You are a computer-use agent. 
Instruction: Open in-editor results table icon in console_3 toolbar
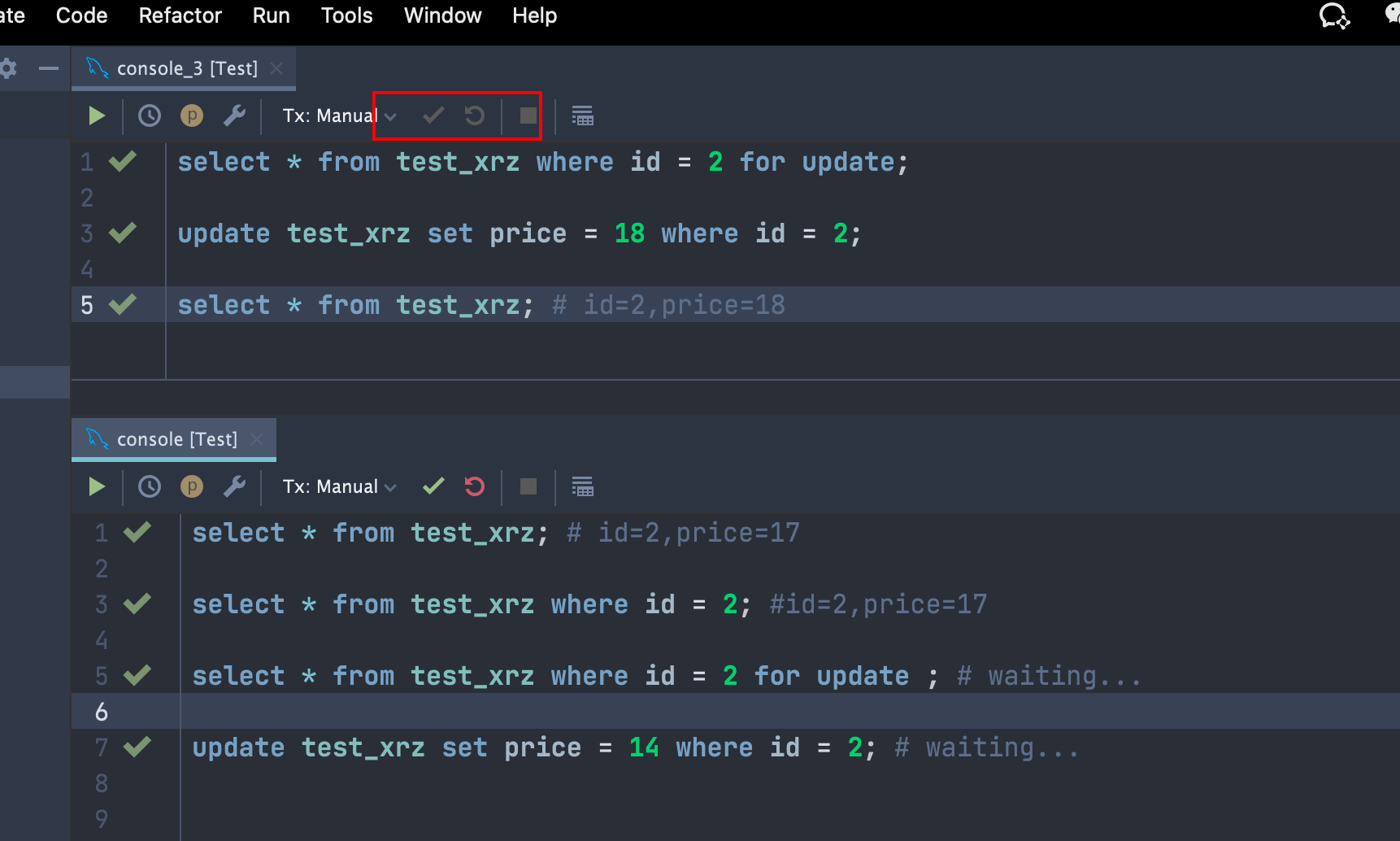(582, 116)
